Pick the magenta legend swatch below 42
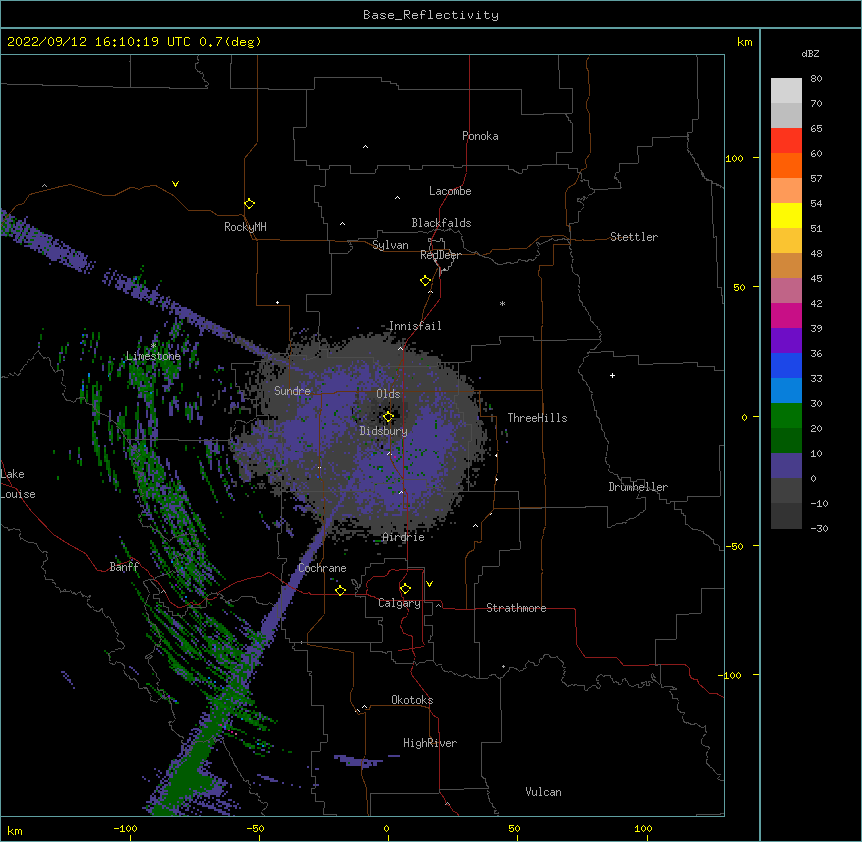Screen dimensions: 862x842 point(786,315)
